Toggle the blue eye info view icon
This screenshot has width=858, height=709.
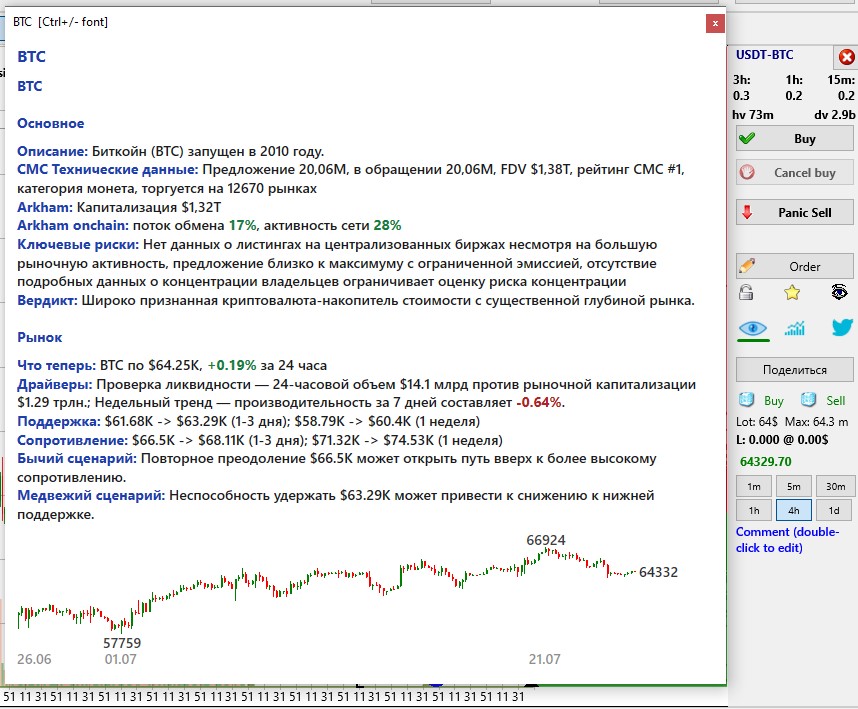753,328
